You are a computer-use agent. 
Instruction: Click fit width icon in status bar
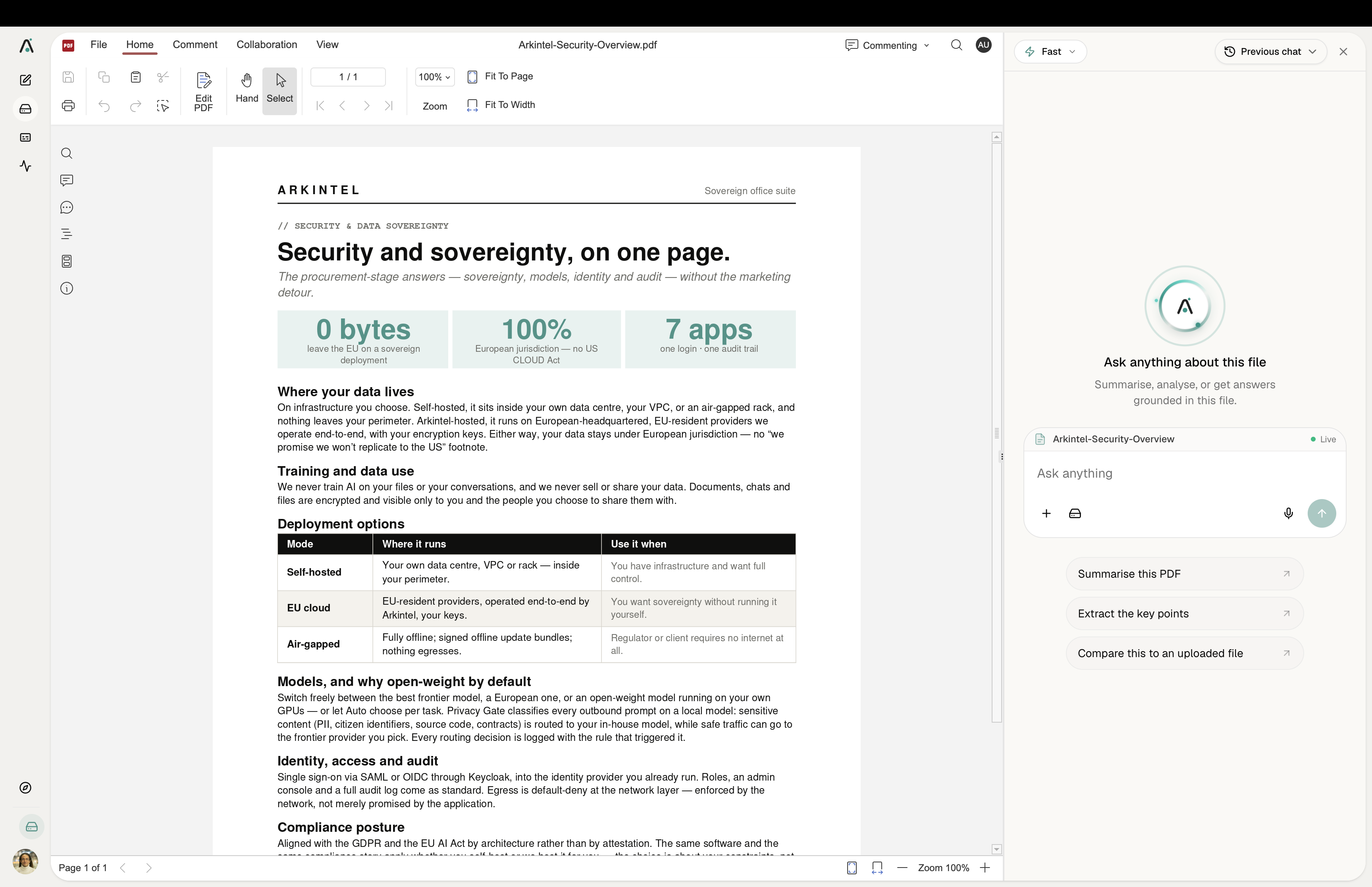pos(877,868)
